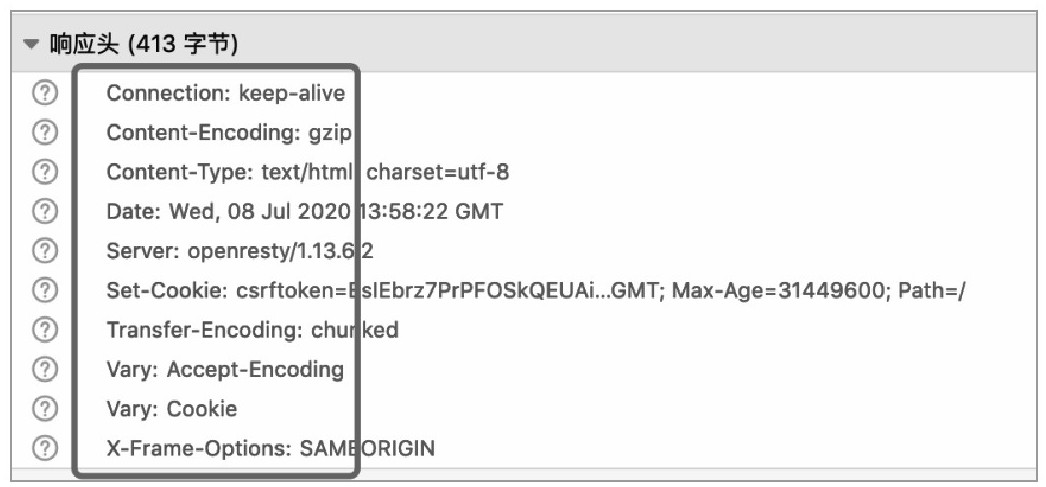Open help icon beside Set-Cookie header
1046x487 pixels.
(x=45, y=290)
